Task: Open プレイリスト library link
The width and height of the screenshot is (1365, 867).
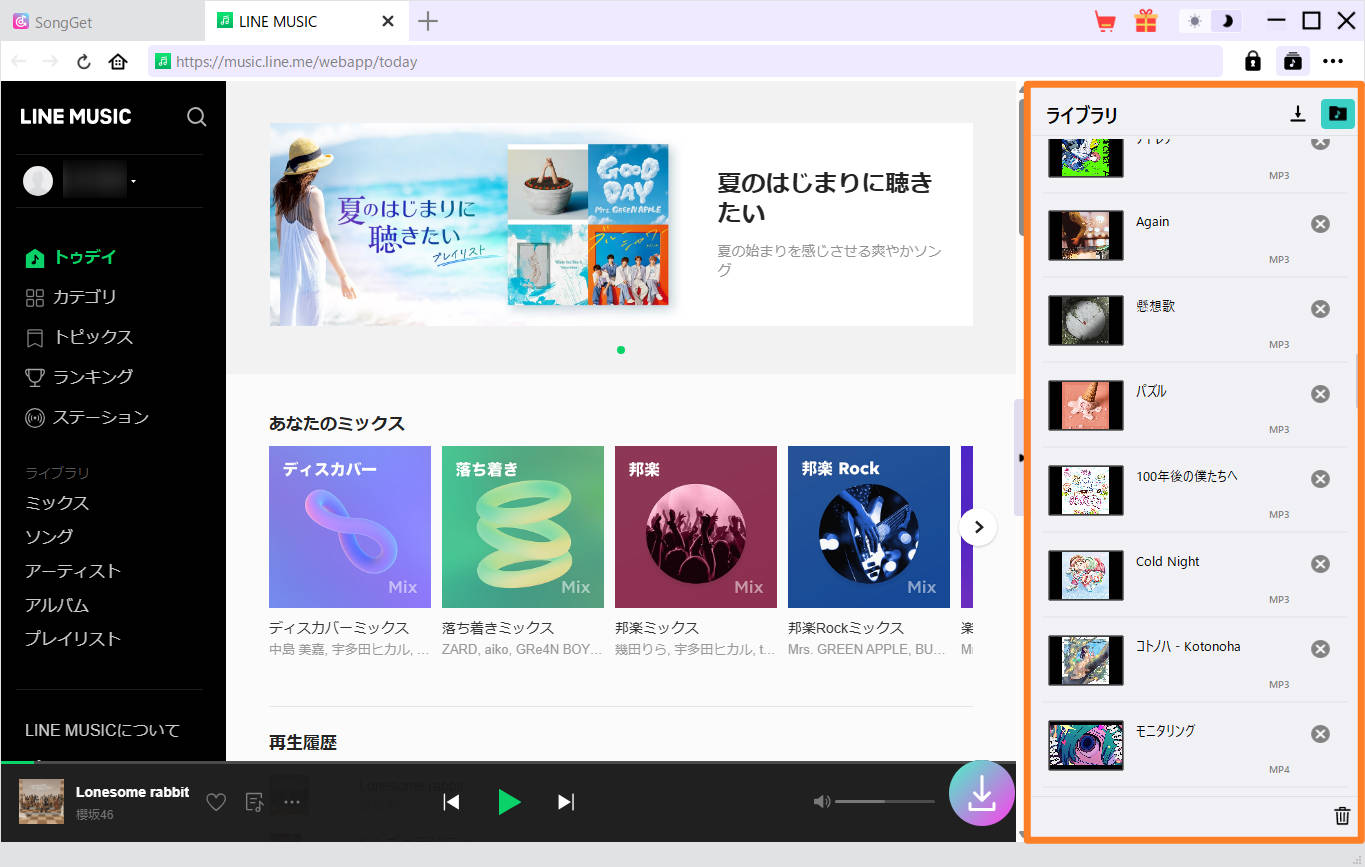Action: click(x=73, y=639)
